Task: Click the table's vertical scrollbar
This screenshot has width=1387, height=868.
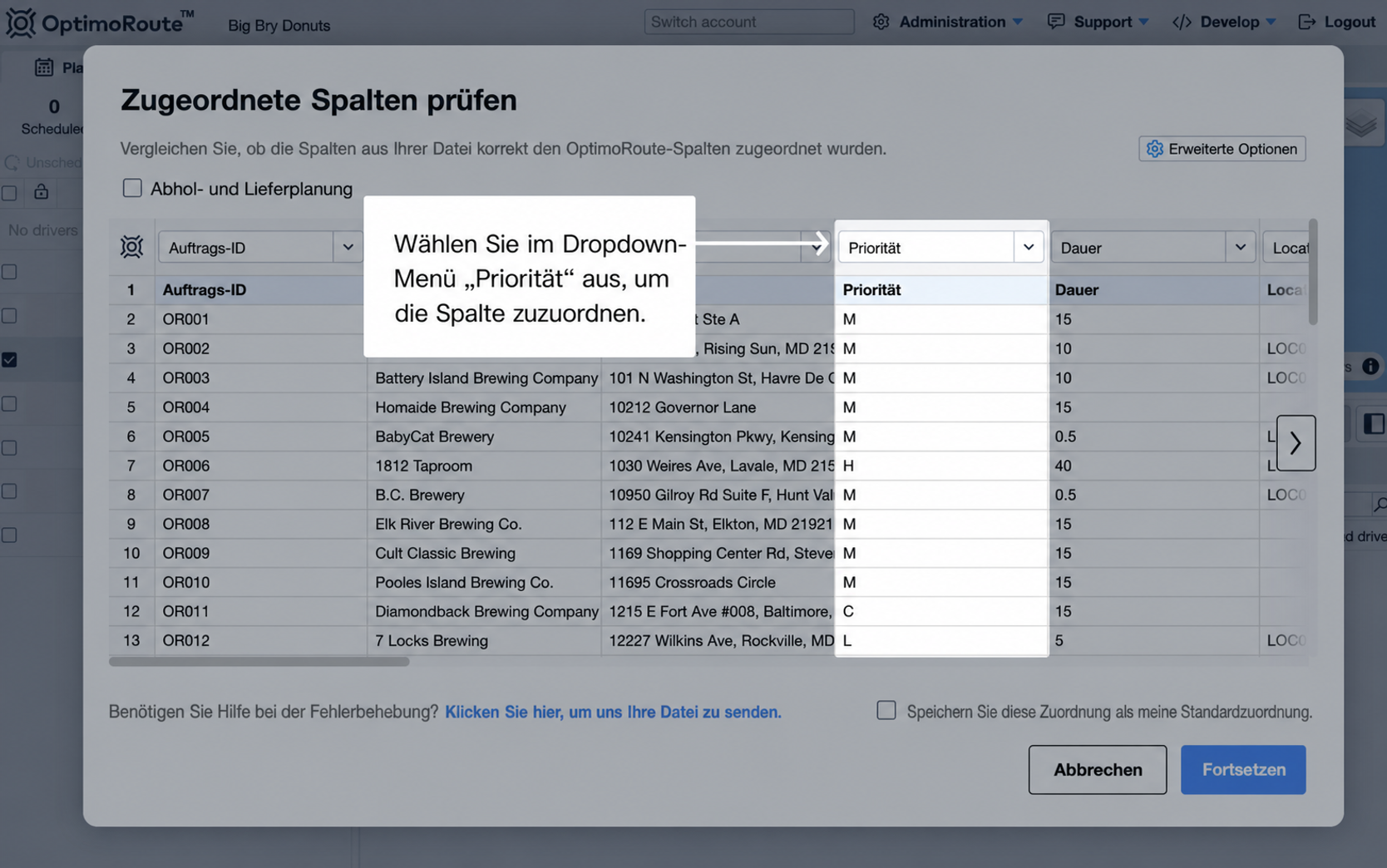Action: (x=1313, y=272)
